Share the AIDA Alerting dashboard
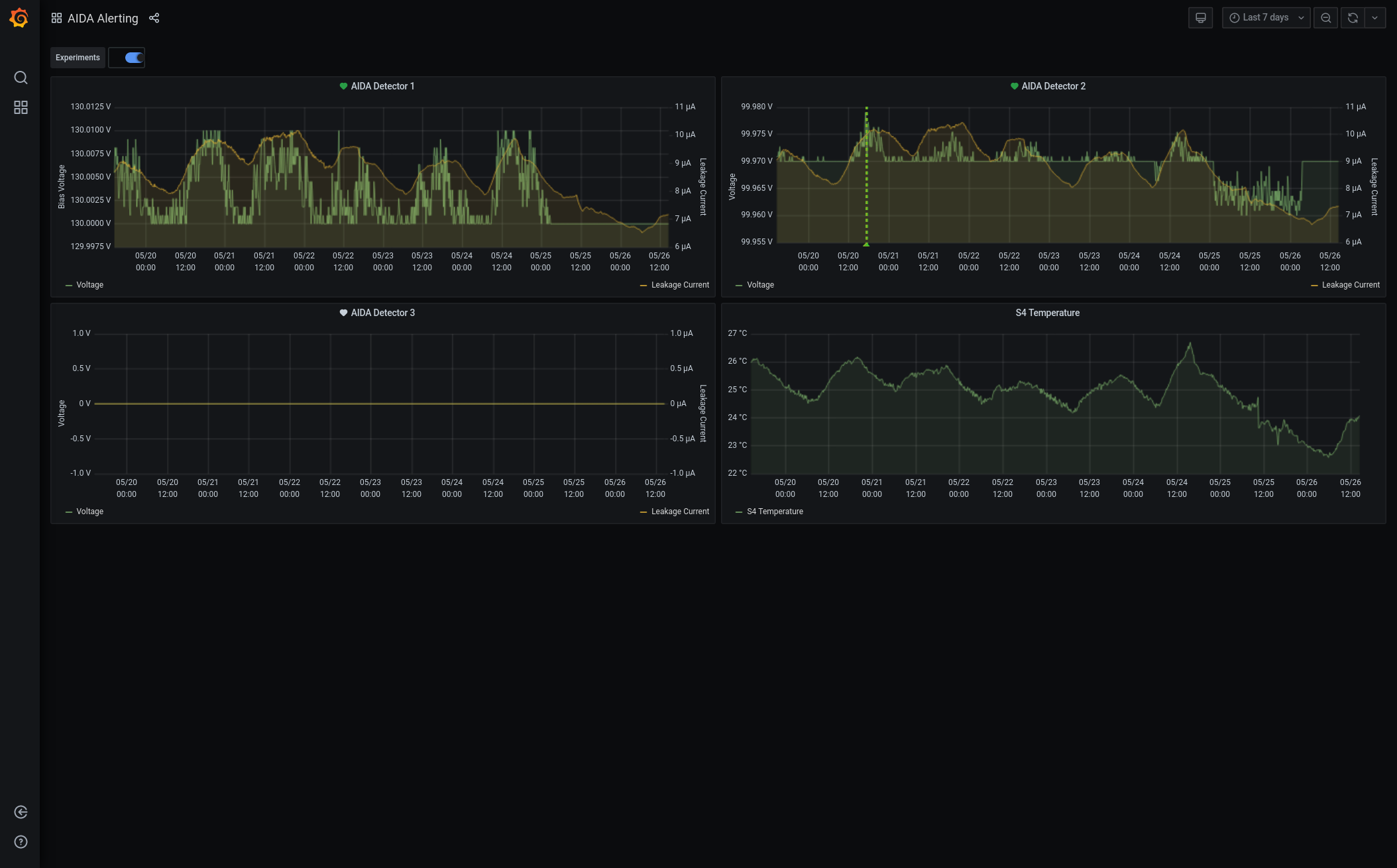 tap(154, 18)
